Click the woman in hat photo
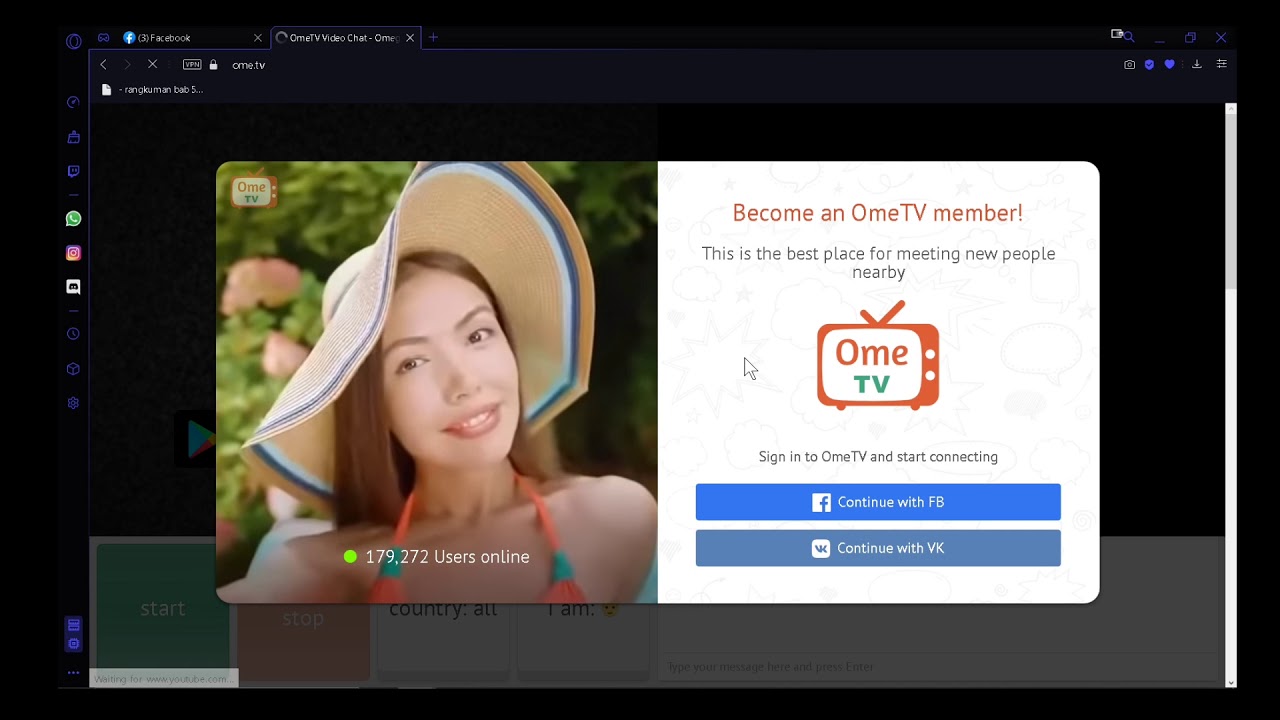 (437, 382)
